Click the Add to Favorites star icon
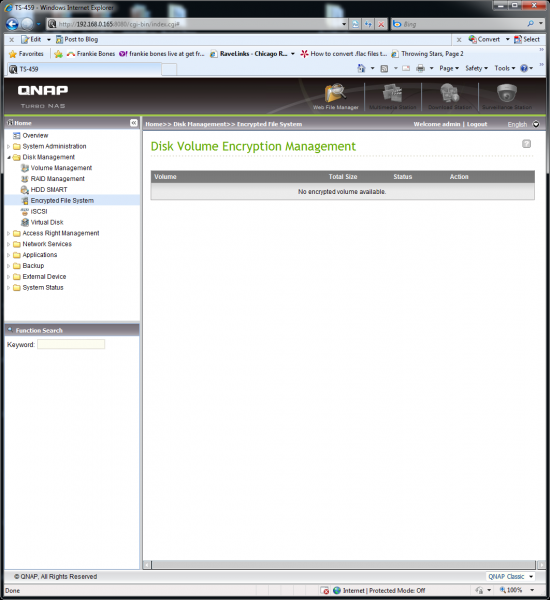 pyautogui.click(x=58, y=54)
